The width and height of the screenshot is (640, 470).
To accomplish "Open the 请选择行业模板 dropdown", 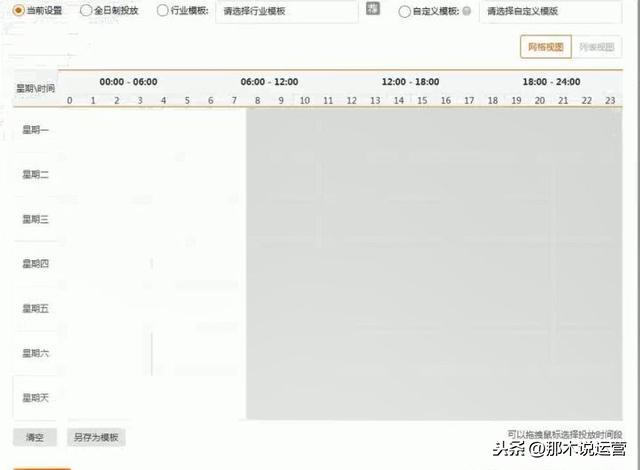I will [287, 11].
